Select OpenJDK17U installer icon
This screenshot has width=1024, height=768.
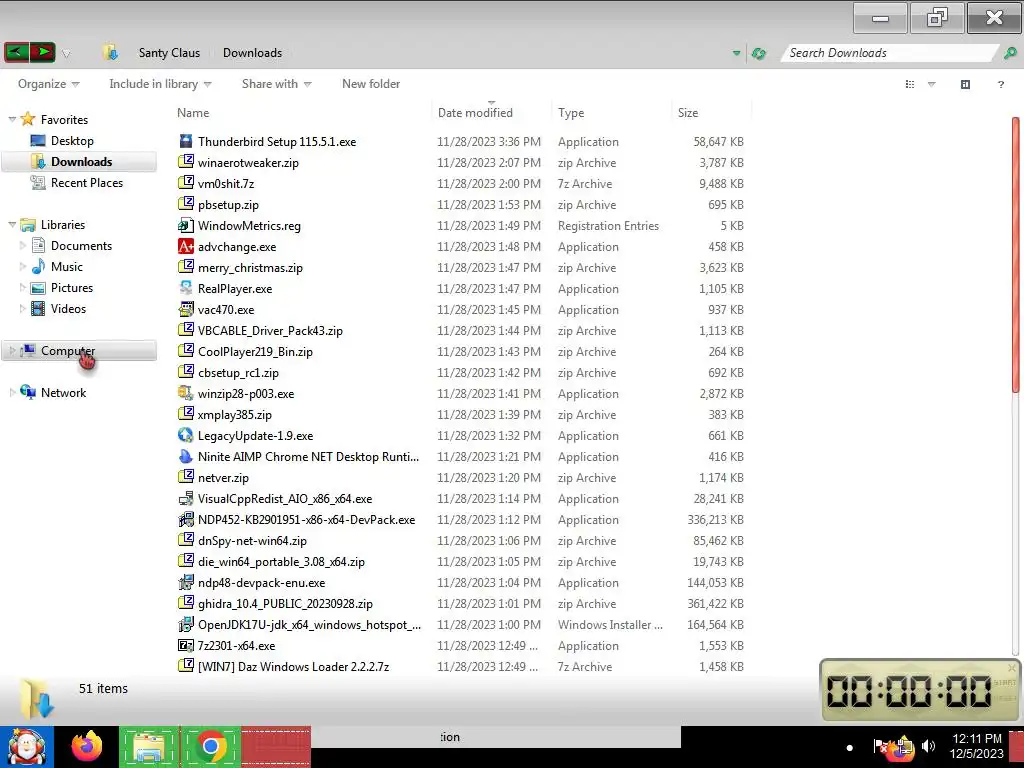[x=186, y=624]
